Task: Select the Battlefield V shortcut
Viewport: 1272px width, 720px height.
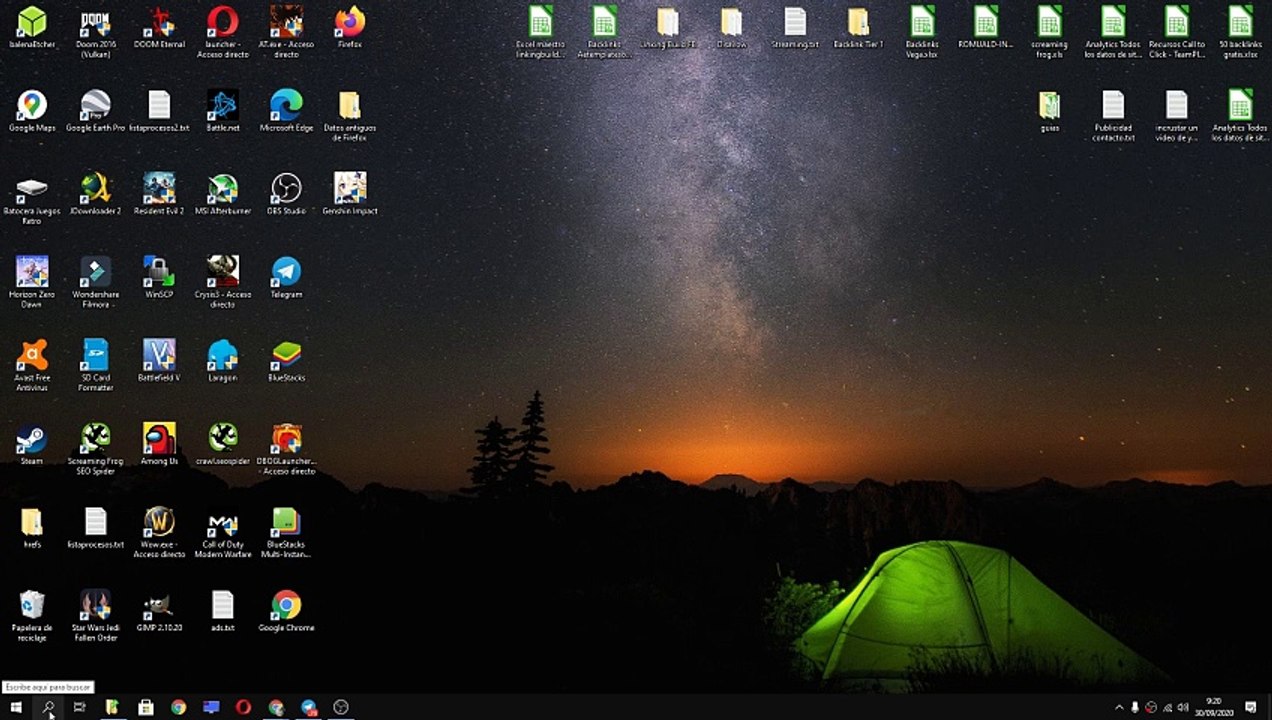Action: coord(159,360)
